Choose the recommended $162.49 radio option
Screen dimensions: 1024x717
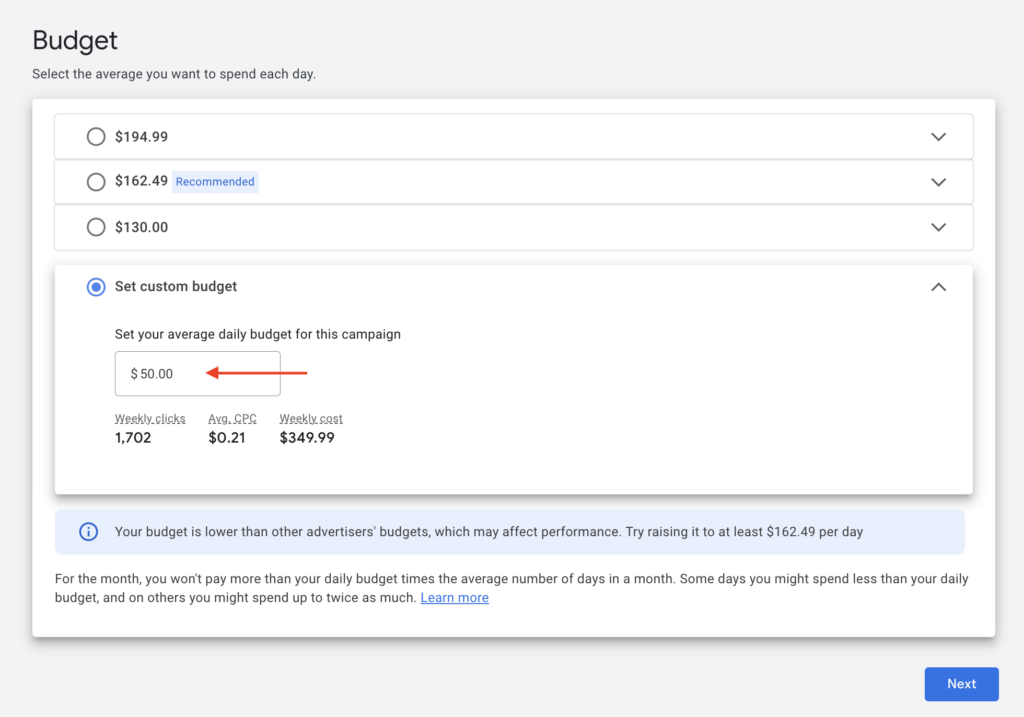96,182
